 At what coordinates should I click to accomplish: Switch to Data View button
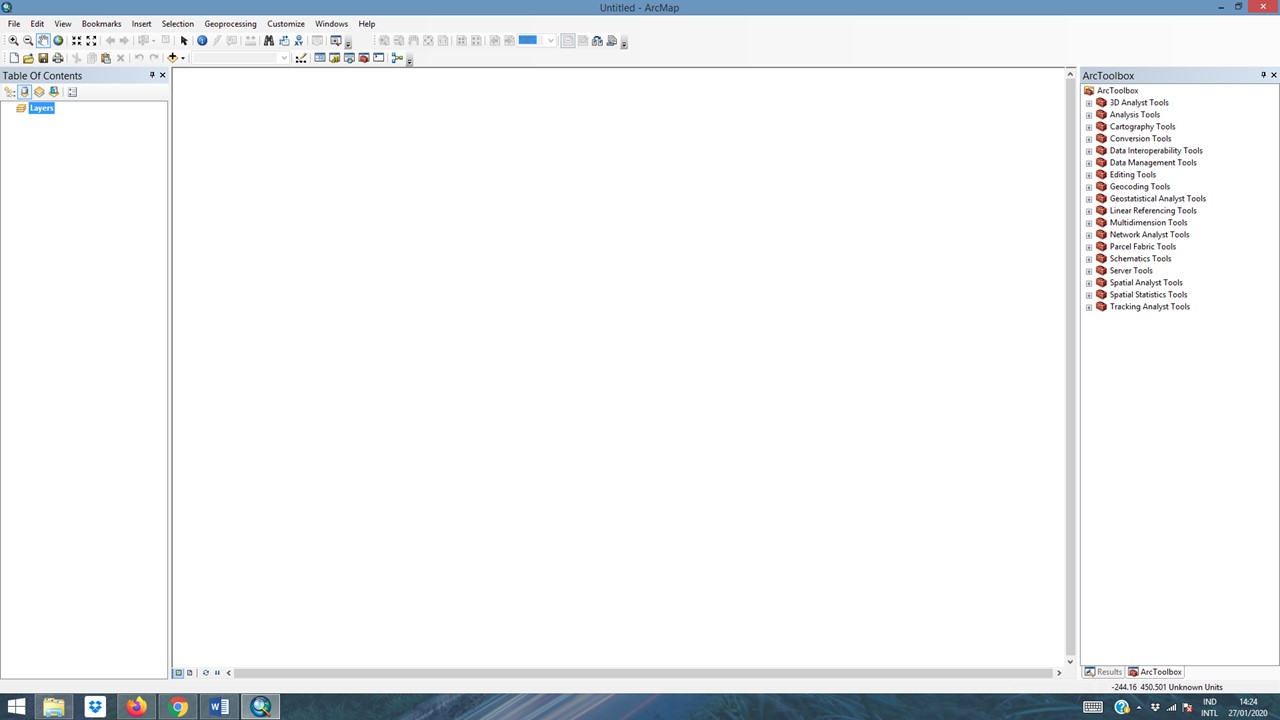[179, 673]
